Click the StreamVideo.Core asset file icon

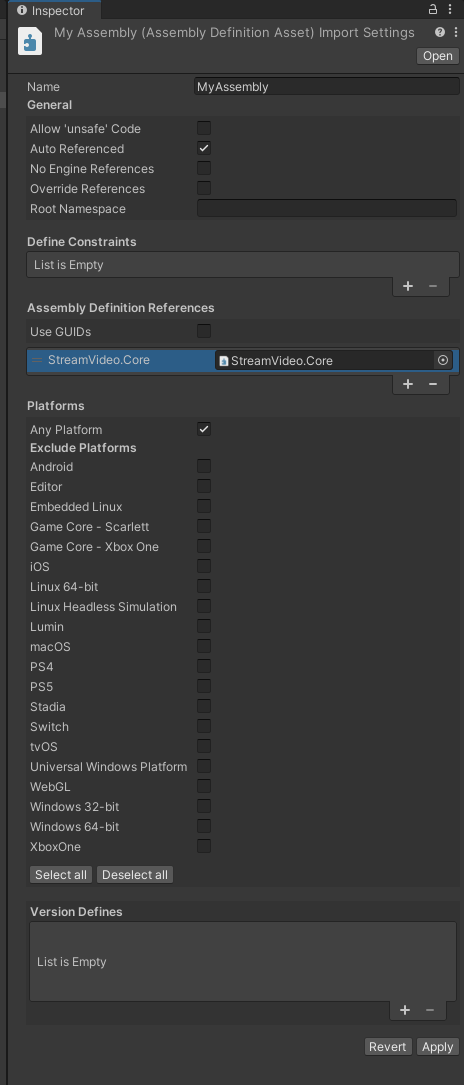(x=223, y=361)
